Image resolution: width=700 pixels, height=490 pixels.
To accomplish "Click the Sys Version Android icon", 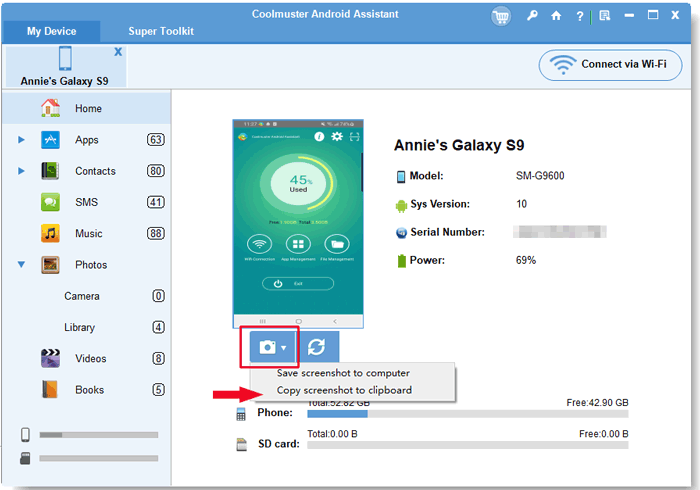I will click(x=401, y=205).
